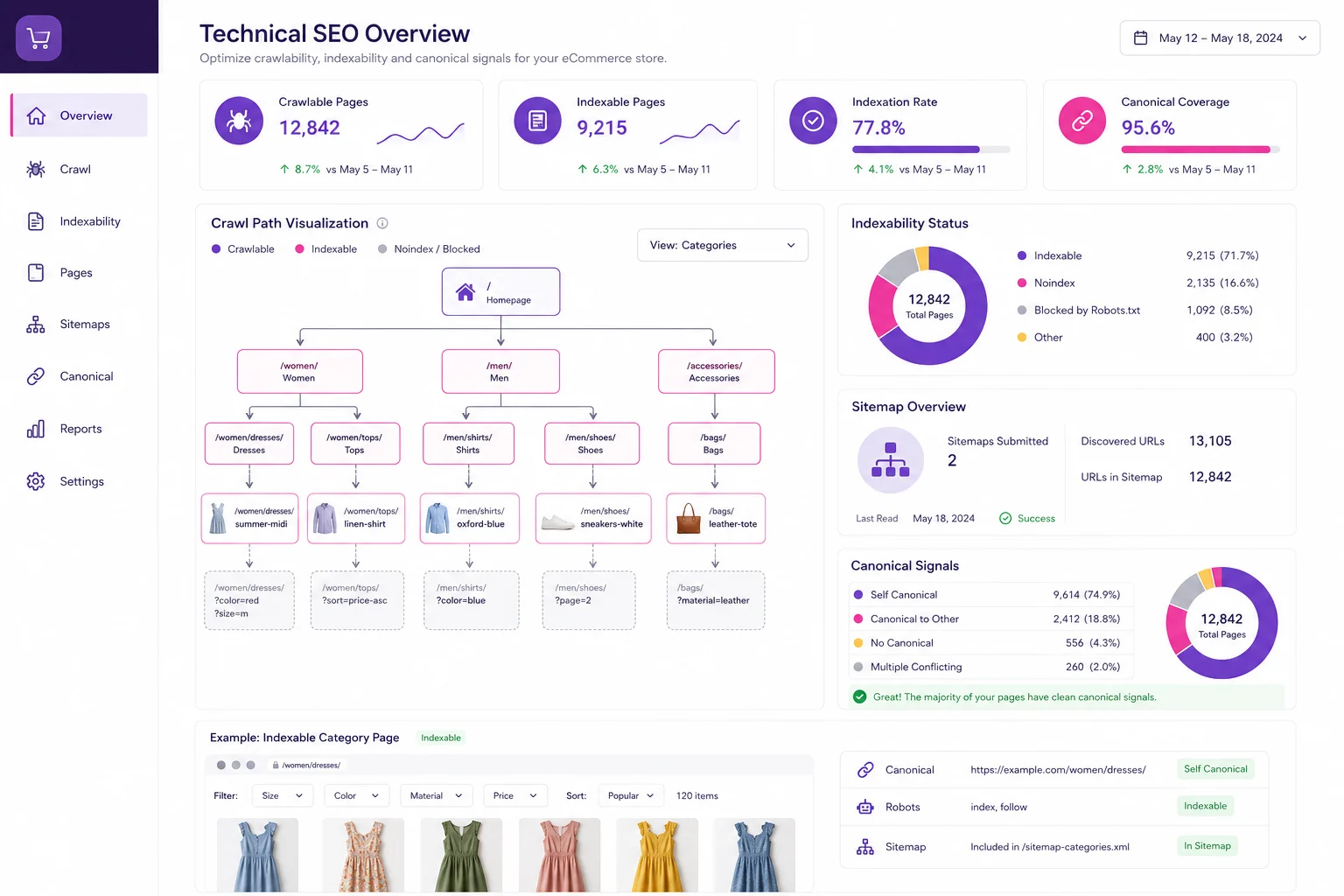Toggle the Noindex / Blocked legend item
The height and width of the screenshot is (896, 1344).
click(x=429, y=249)
